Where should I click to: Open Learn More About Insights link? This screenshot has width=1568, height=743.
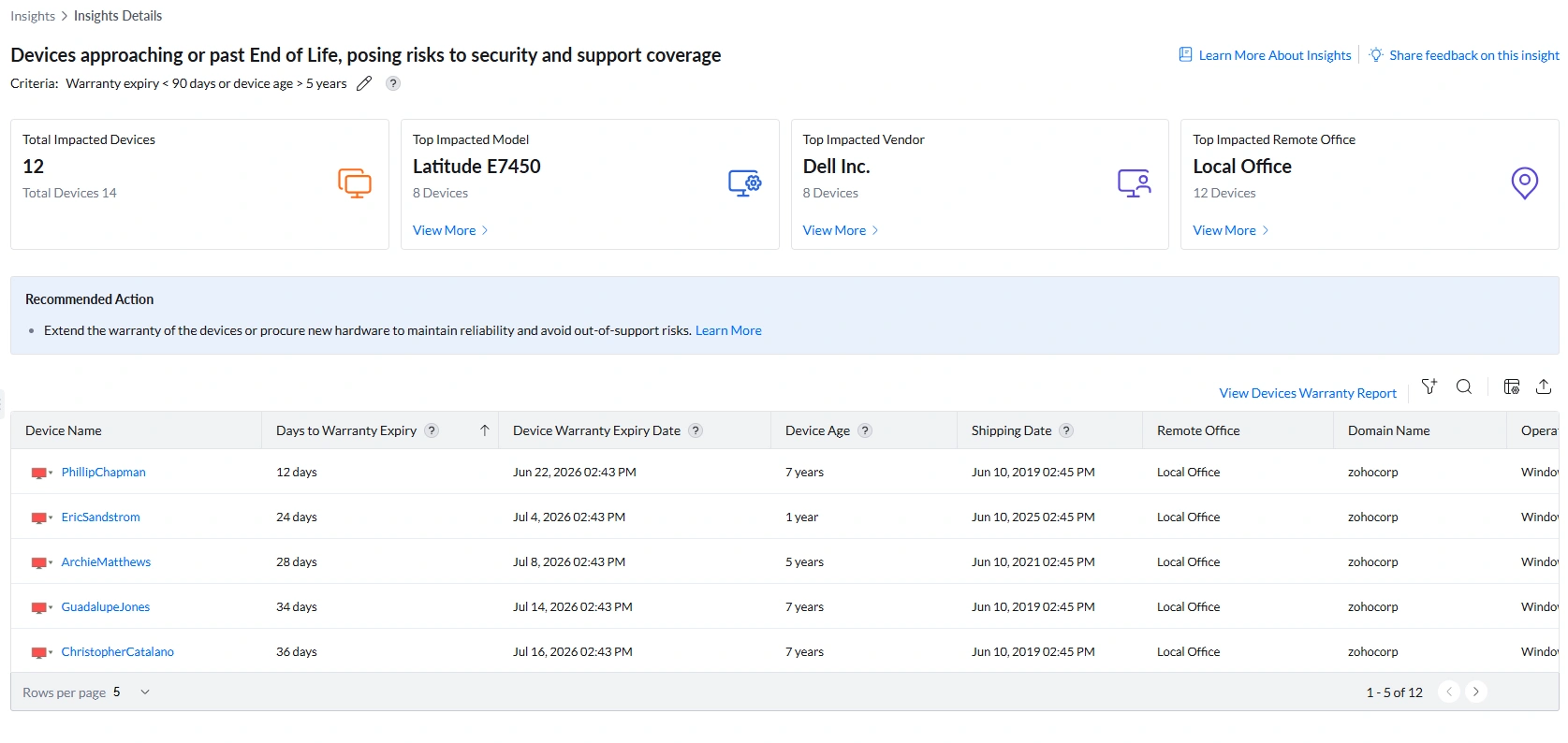point(1275,55)
